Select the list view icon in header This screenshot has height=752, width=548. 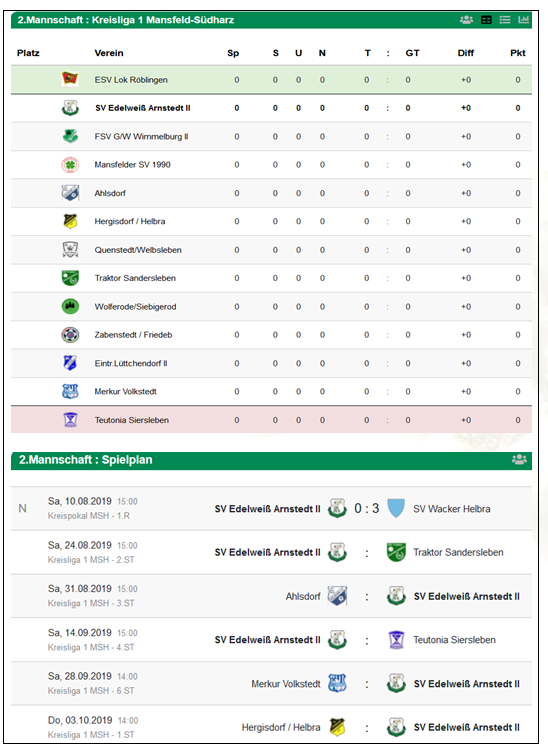(x=505, y=20)
